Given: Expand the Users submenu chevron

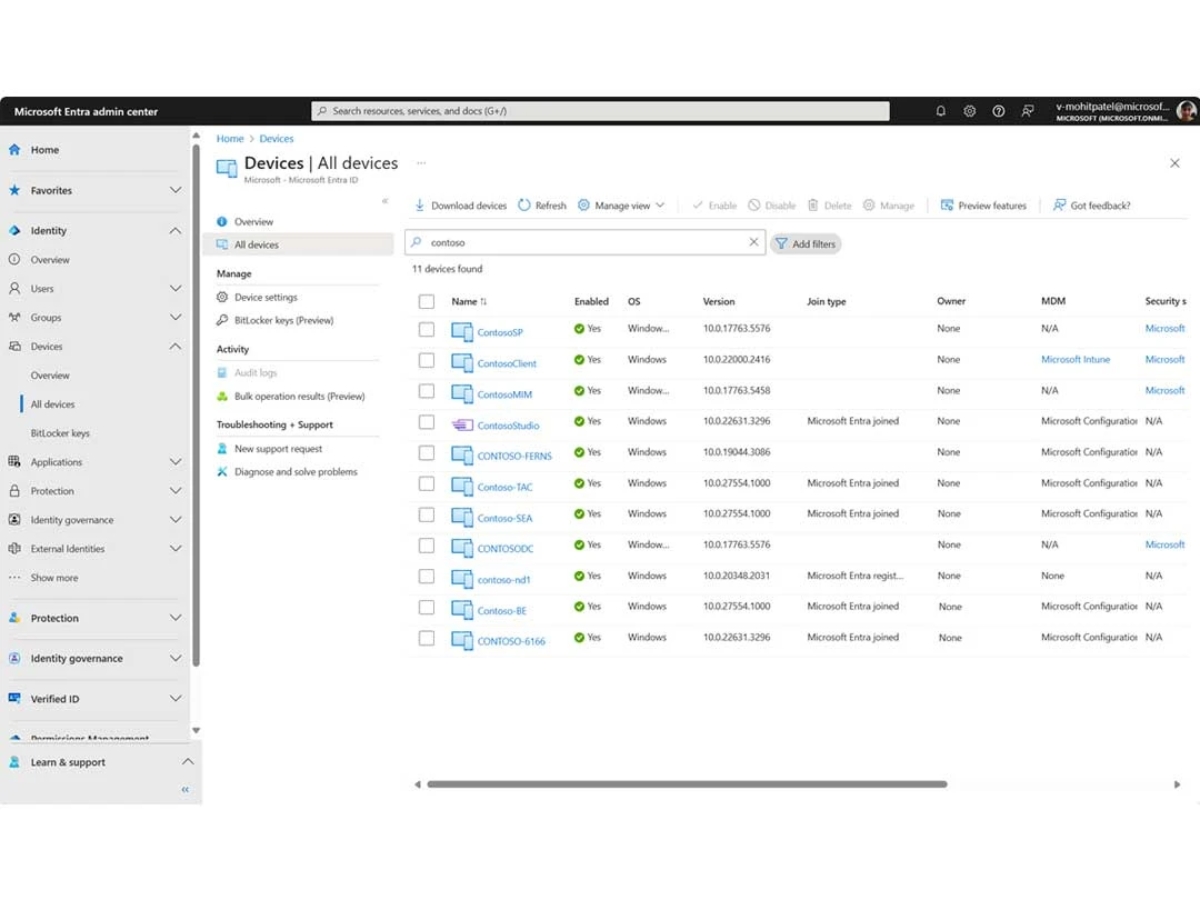Looking at the screenshot, I should point(175,288).
